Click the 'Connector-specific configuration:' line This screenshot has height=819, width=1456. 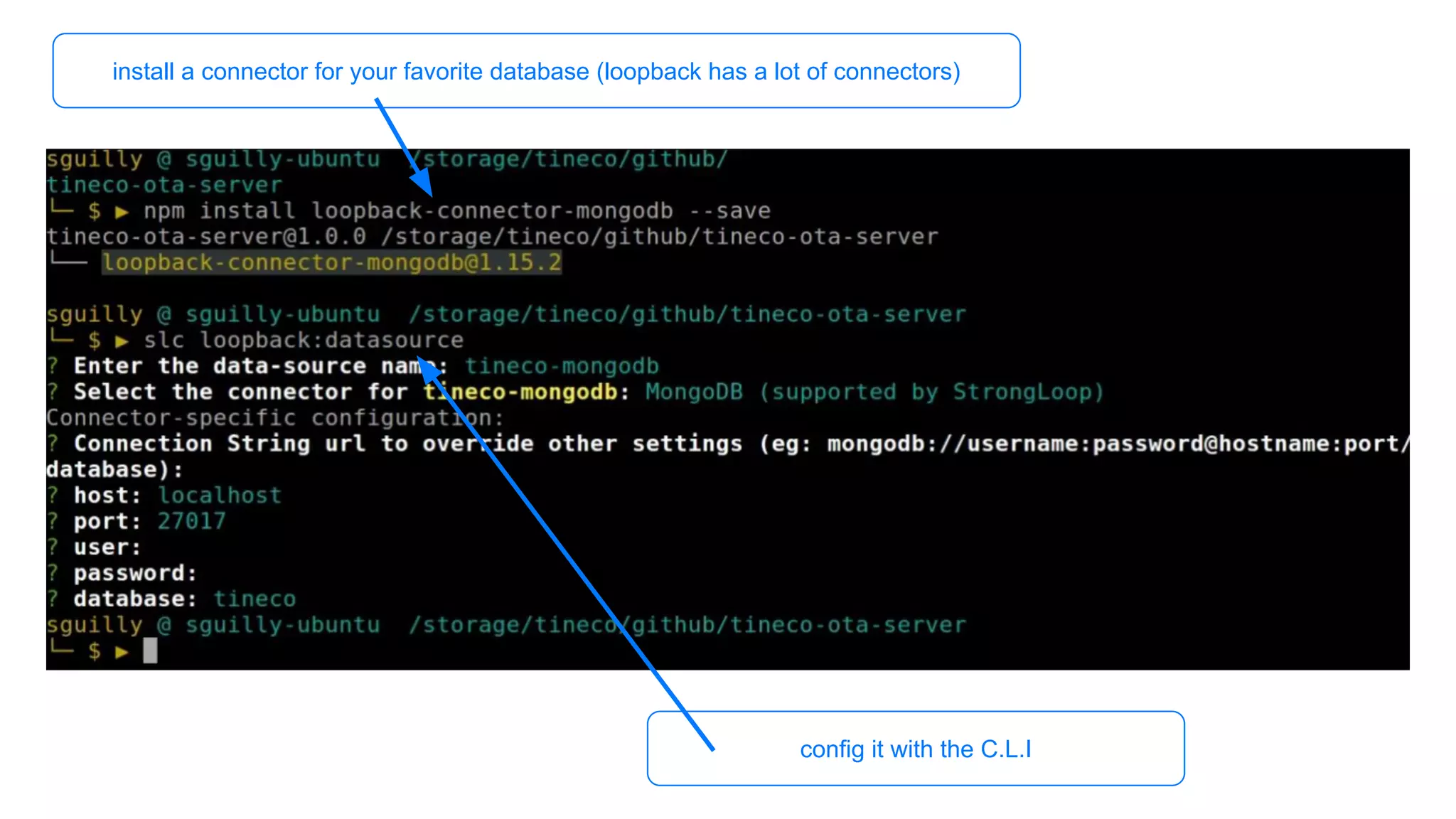pyautogui.click(x=275, y=417)
